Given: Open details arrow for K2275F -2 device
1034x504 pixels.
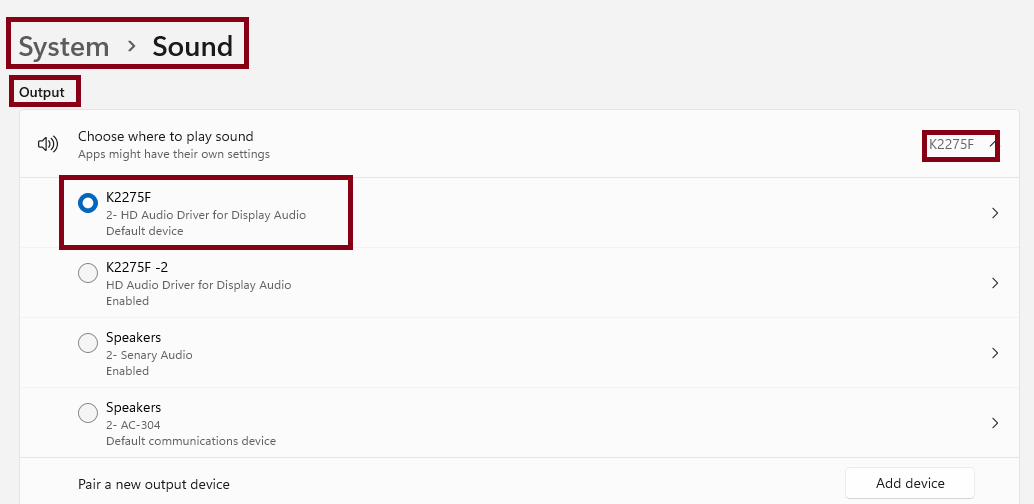Looking at the screenshot, I should pyautogui.click(x=995, y=283).
